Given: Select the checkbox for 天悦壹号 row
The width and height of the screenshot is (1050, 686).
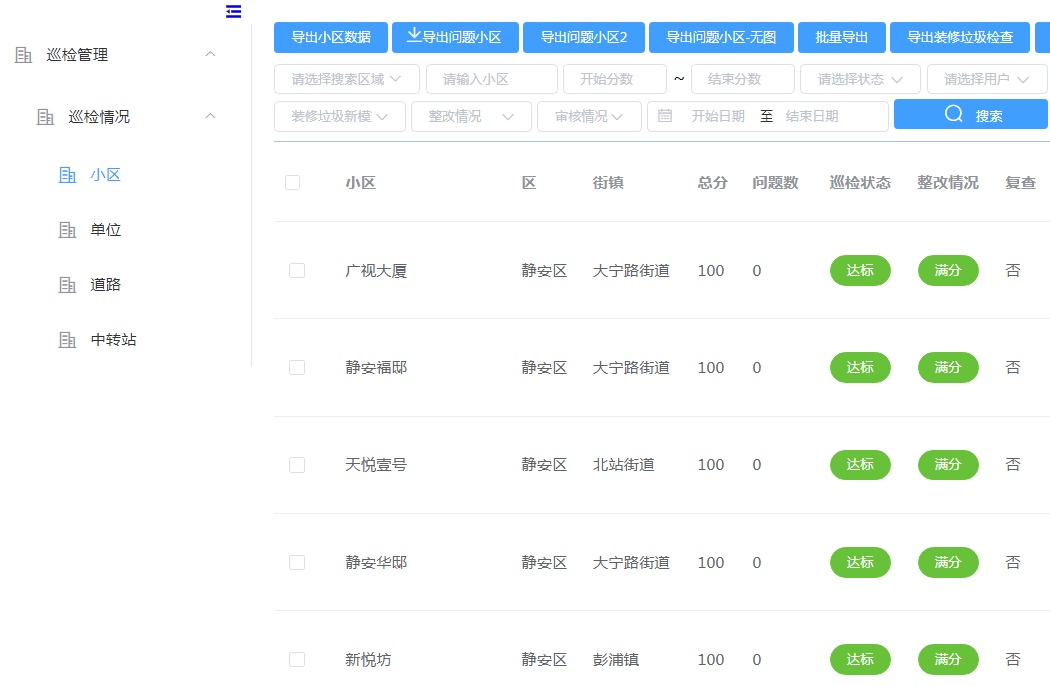Looking at the screenshot, I should click(x=296, y=465).
